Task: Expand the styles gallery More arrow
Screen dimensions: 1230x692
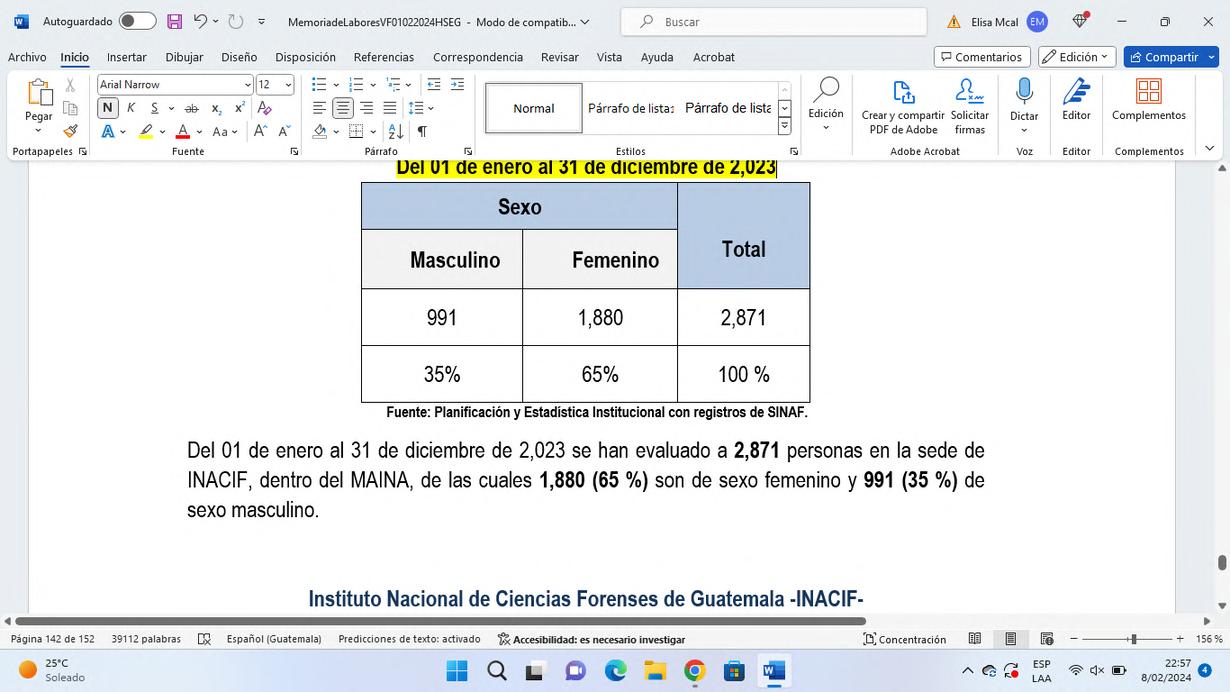Action: click(x=784, y=126)
